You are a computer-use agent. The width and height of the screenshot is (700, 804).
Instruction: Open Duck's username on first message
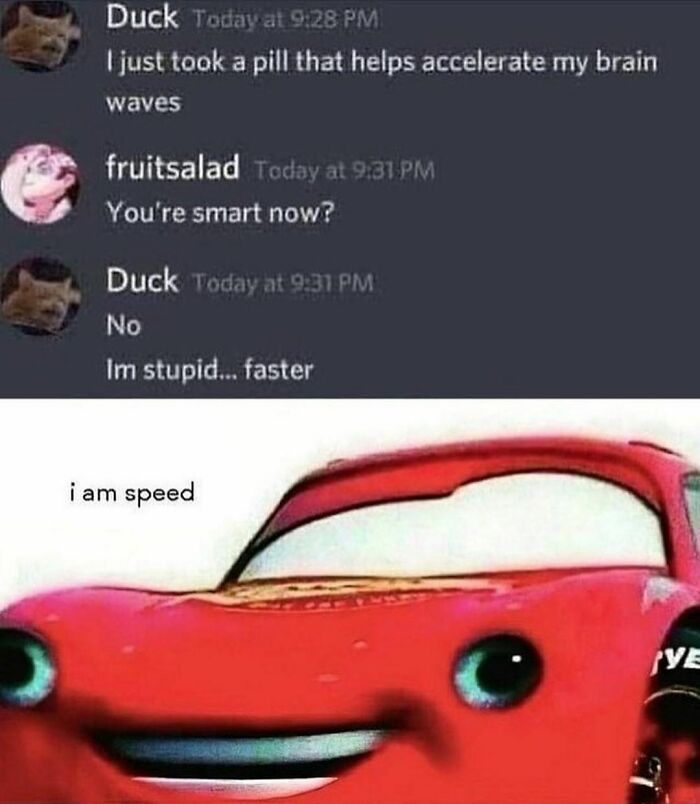(142, 18)
